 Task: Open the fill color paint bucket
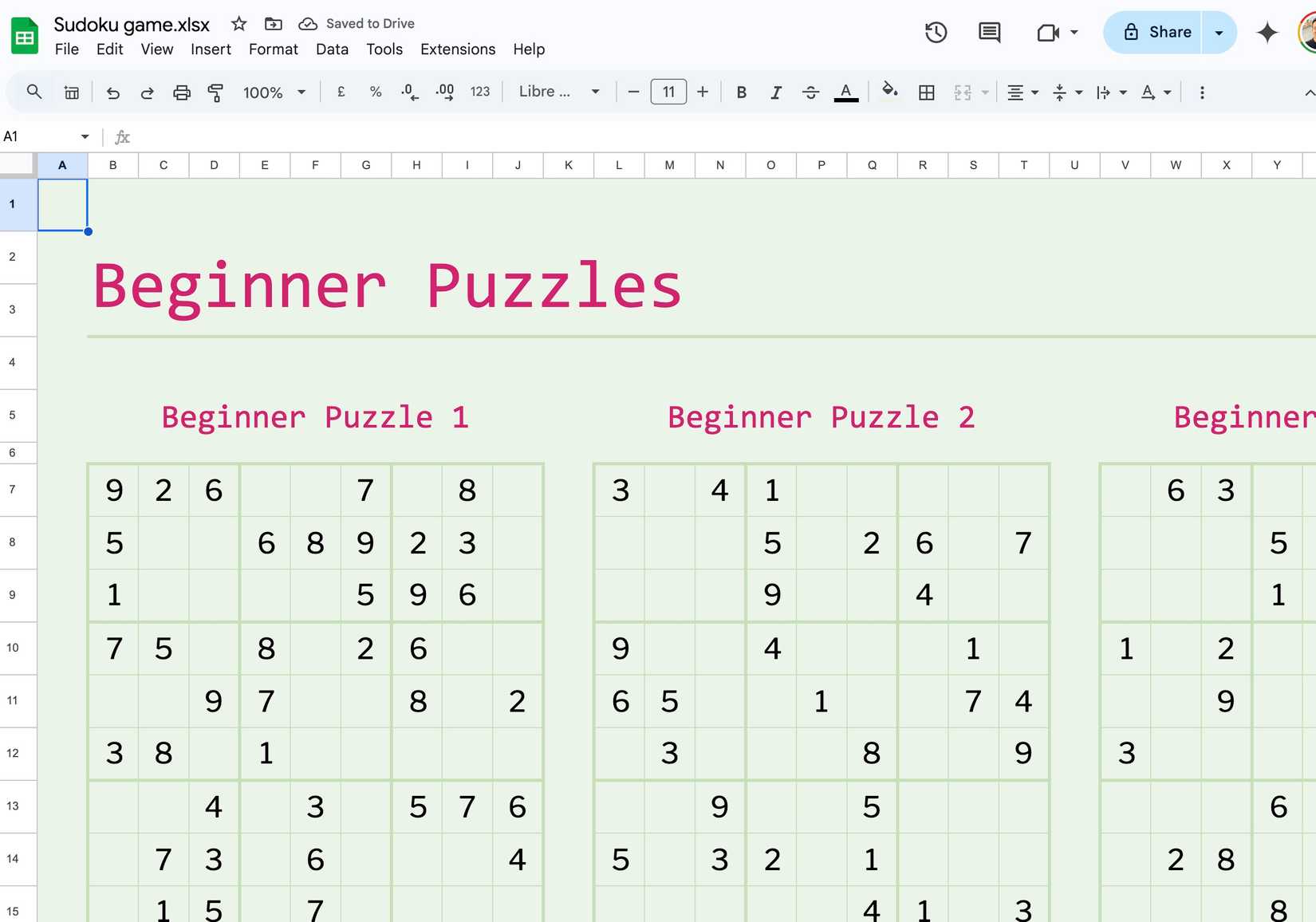[x=888, y=91]
